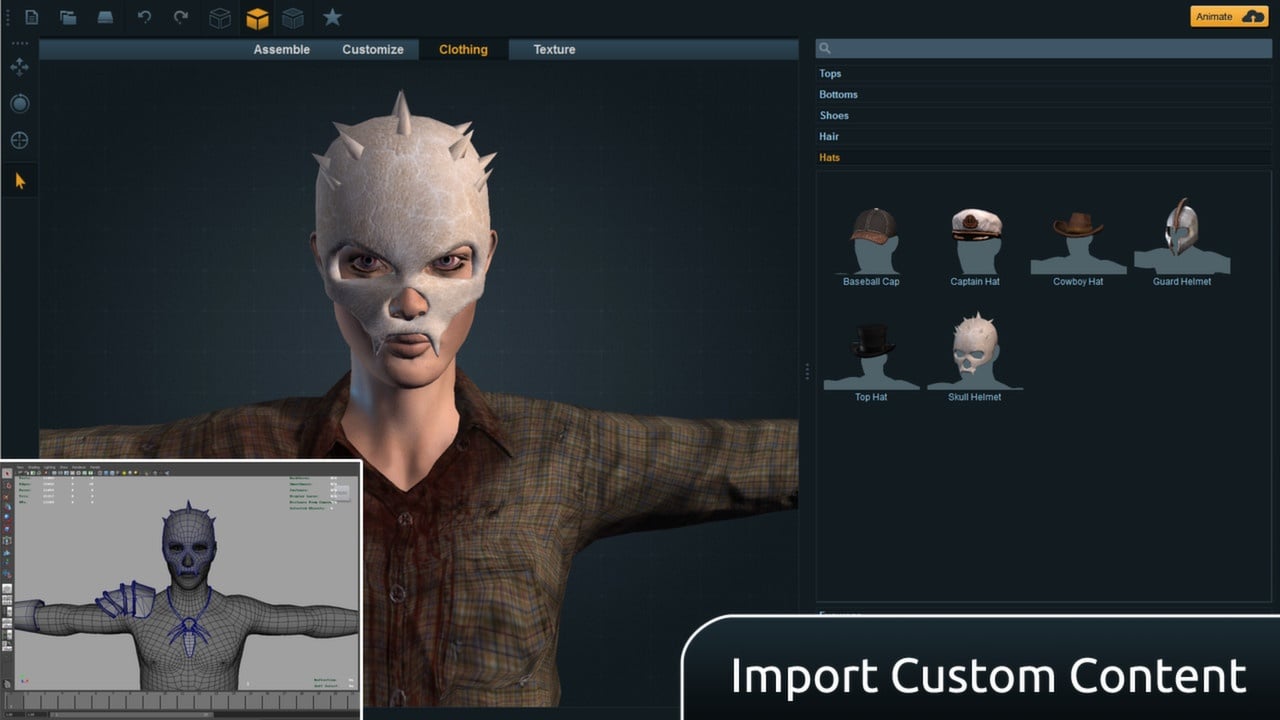This screenshot has width=1280, height=720.
Task: Expand the Bottoms clothing category
Action: click(1044, 94)
